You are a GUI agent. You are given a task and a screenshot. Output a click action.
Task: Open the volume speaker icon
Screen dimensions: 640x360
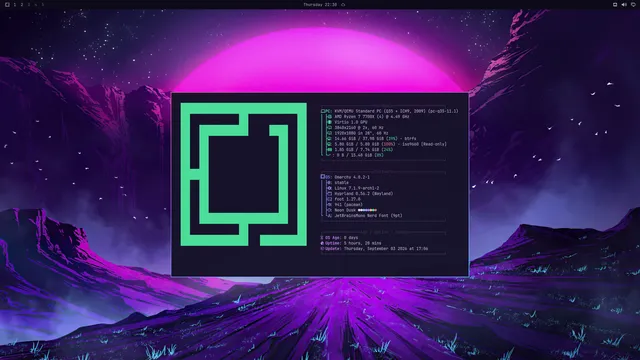(x=624, y=4)
